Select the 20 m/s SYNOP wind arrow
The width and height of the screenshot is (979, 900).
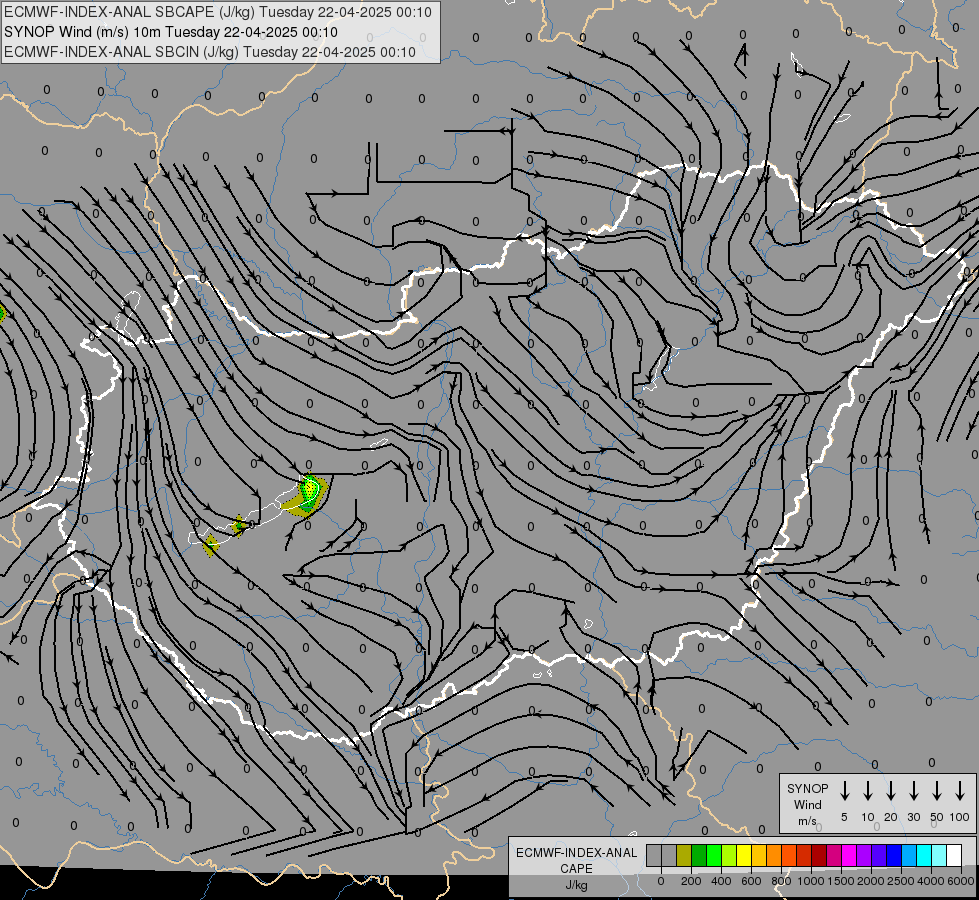(x=890, y=791)
